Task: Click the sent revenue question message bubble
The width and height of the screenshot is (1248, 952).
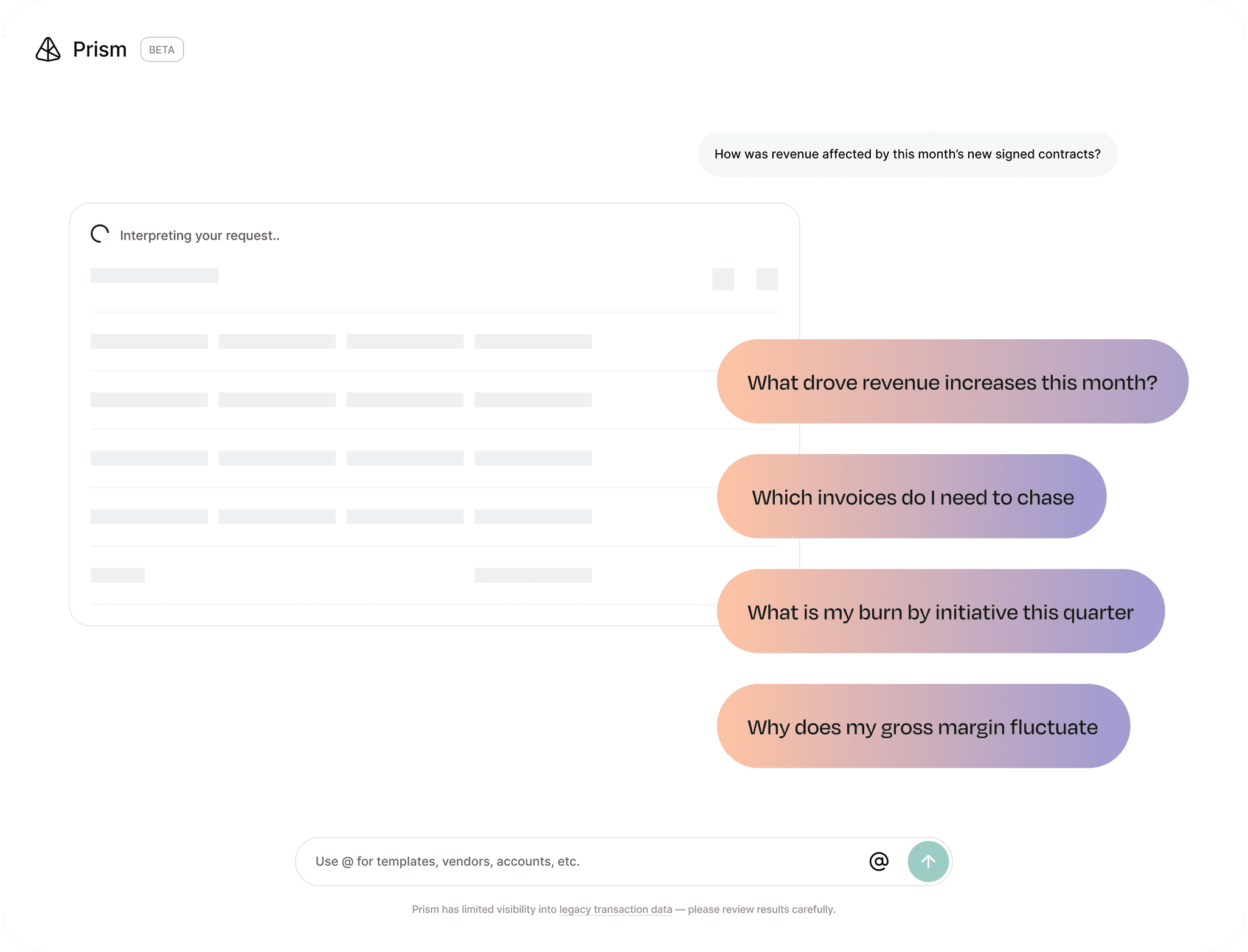Action: [x=907, y=154]
